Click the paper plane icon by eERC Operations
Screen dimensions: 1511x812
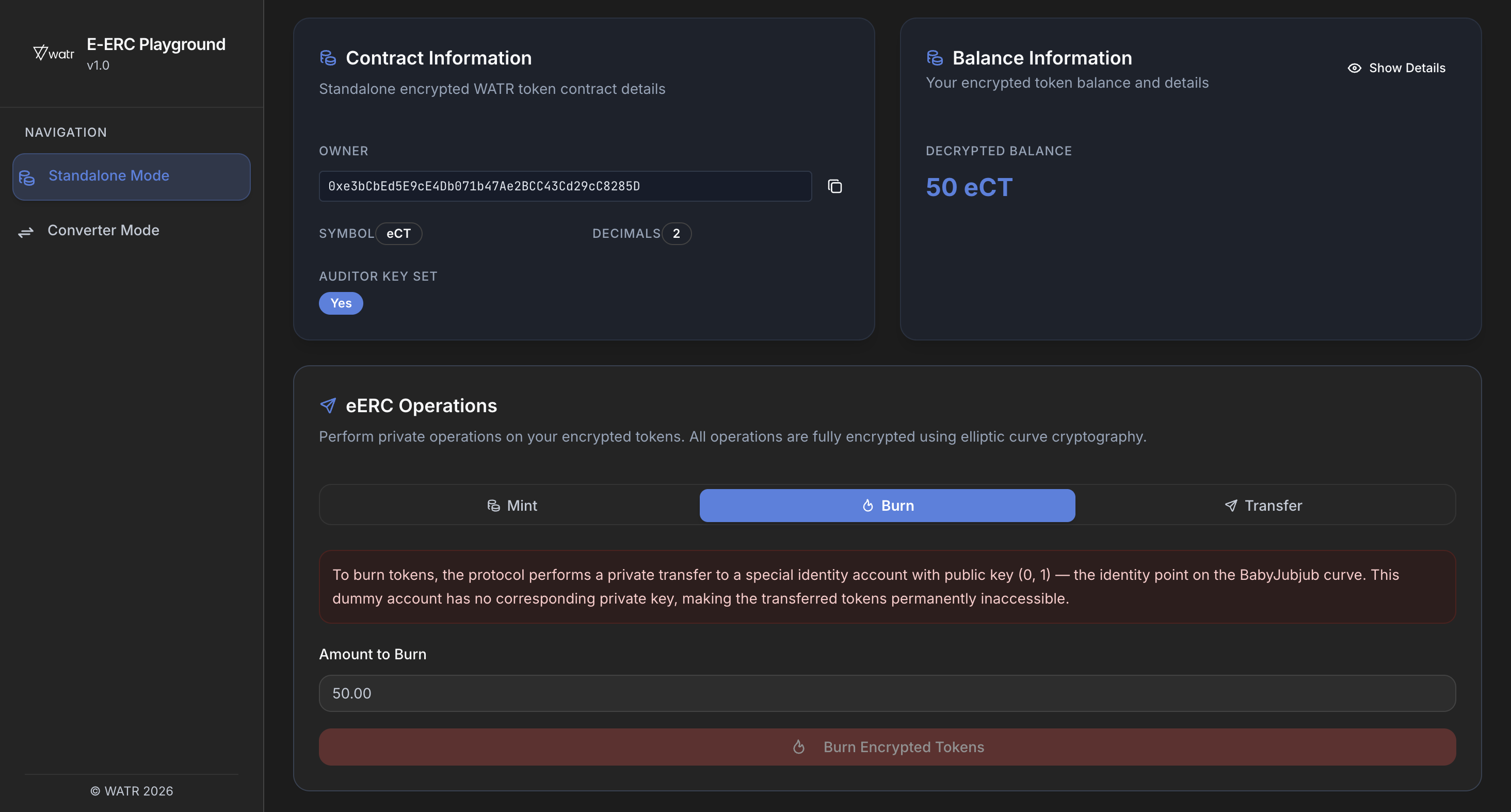328,405
